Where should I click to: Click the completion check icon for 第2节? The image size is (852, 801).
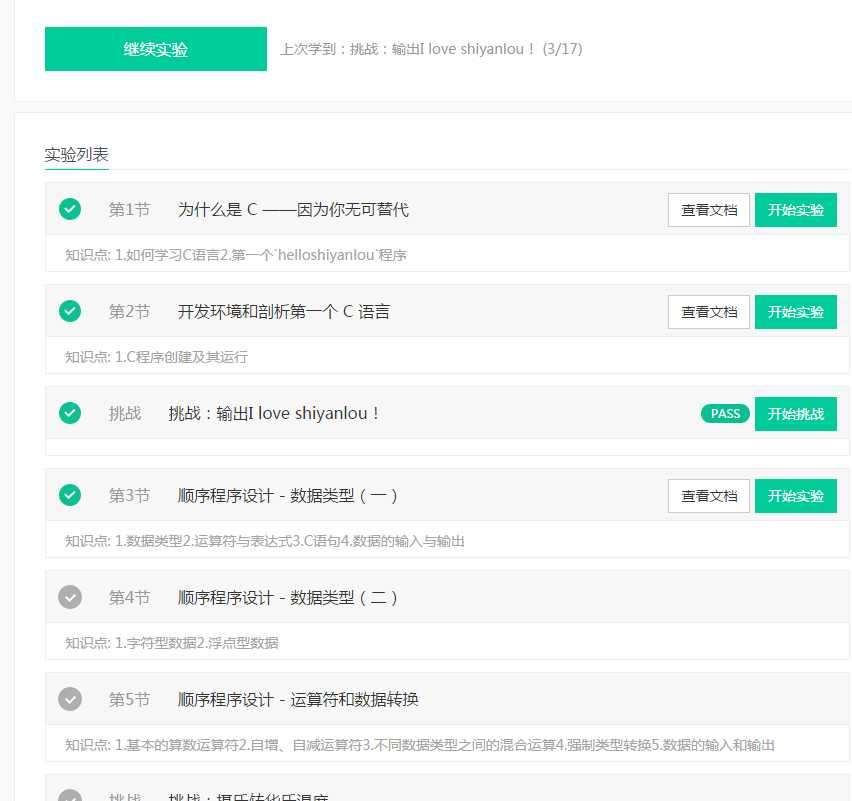tap(69, 311)
